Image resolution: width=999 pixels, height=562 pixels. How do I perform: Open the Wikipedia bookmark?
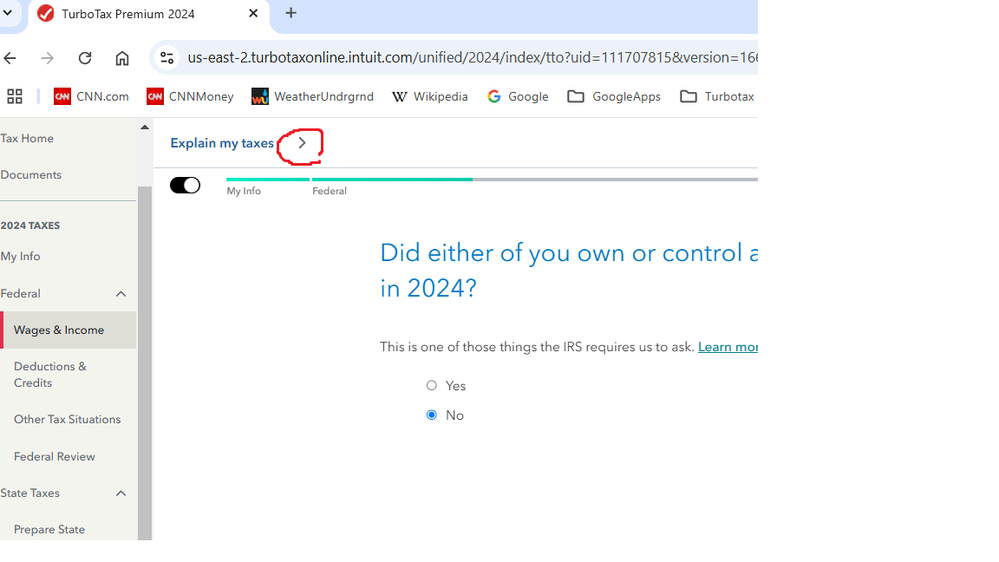click(x=430, y=96)
